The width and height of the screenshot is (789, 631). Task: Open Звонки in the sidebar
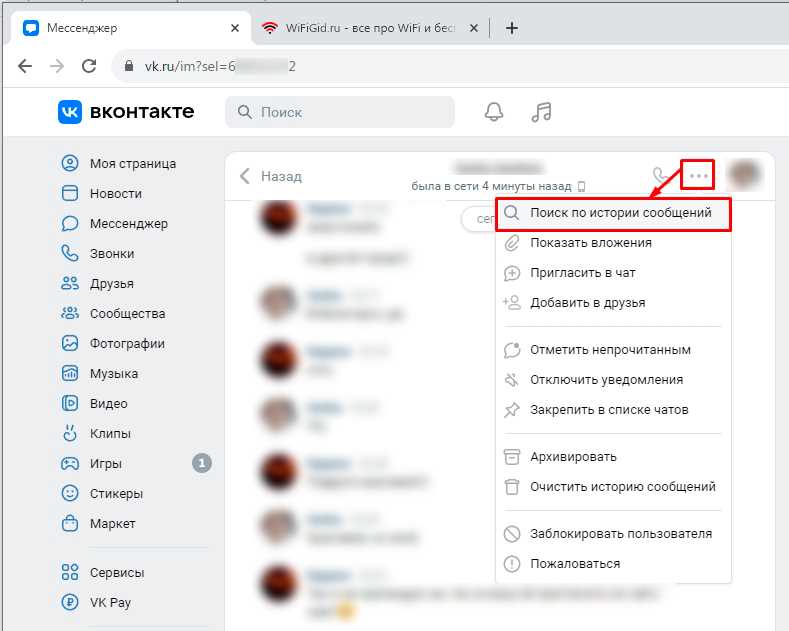[x=98, y=254]
